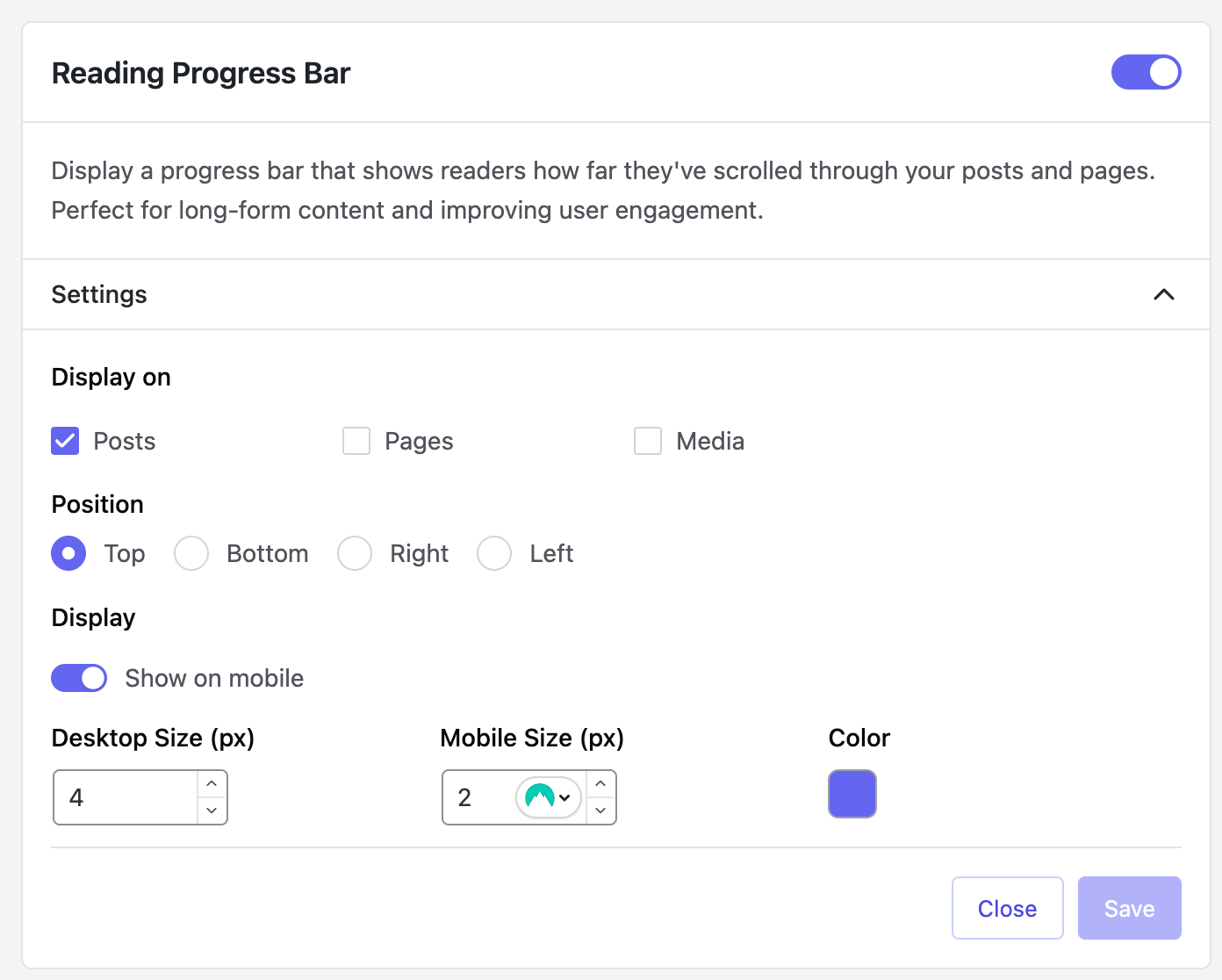The width and height of the screenshot is (1222, 980).
Task: Decrease Desktop Size with down arrow
Action: pos(212,811)
